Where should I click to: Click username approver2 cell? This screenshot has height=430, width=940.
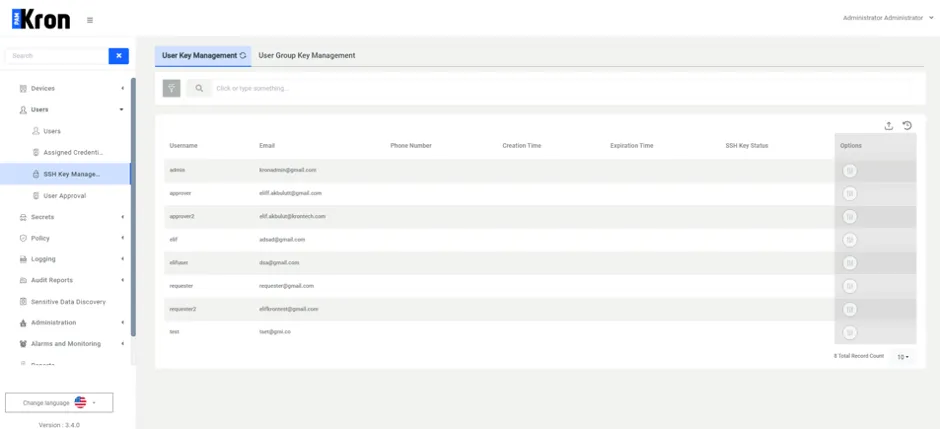tap(182, 216)
